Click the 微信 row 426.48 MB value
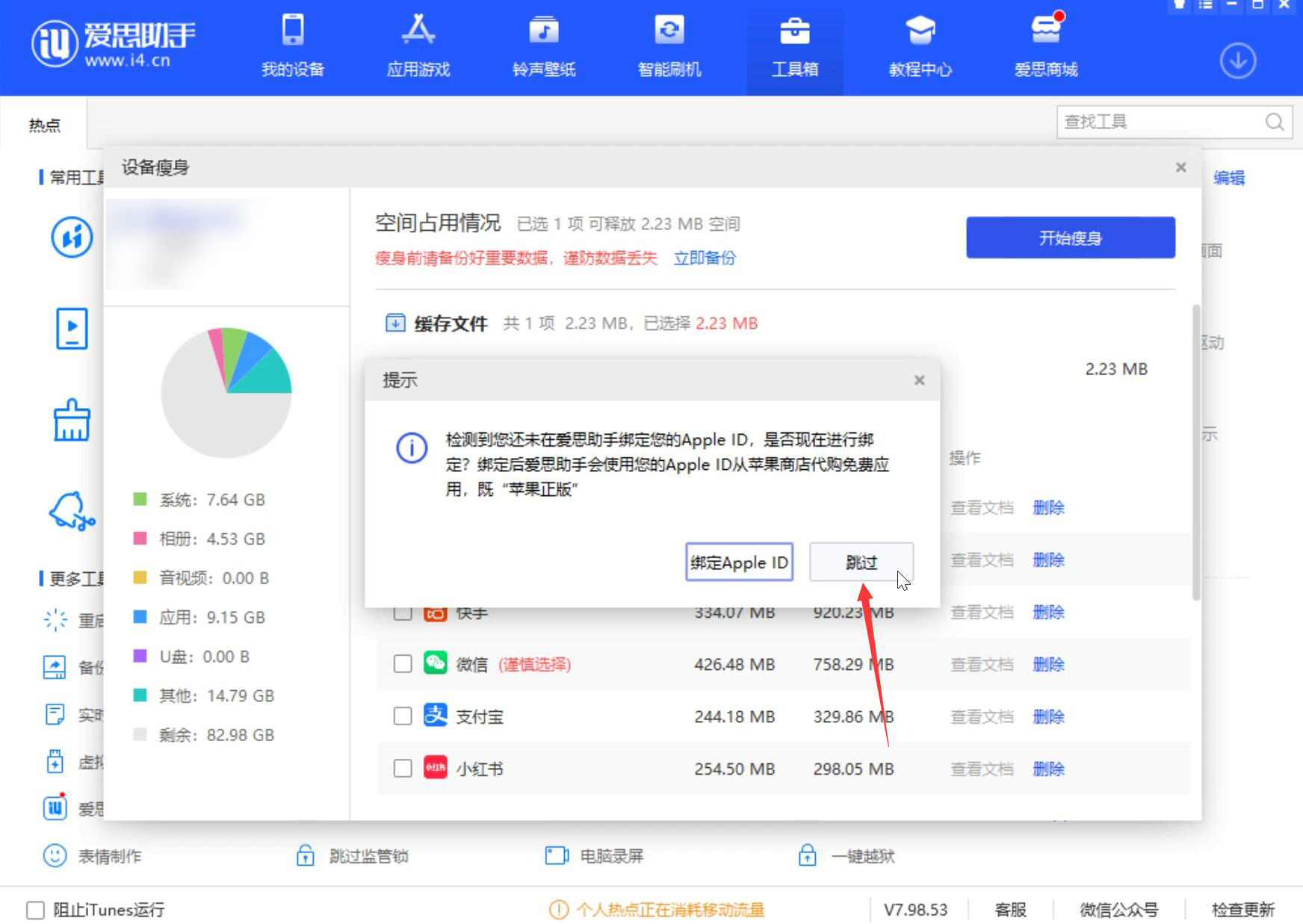The width and height of the screenshot is (1303, 924). 734,665
